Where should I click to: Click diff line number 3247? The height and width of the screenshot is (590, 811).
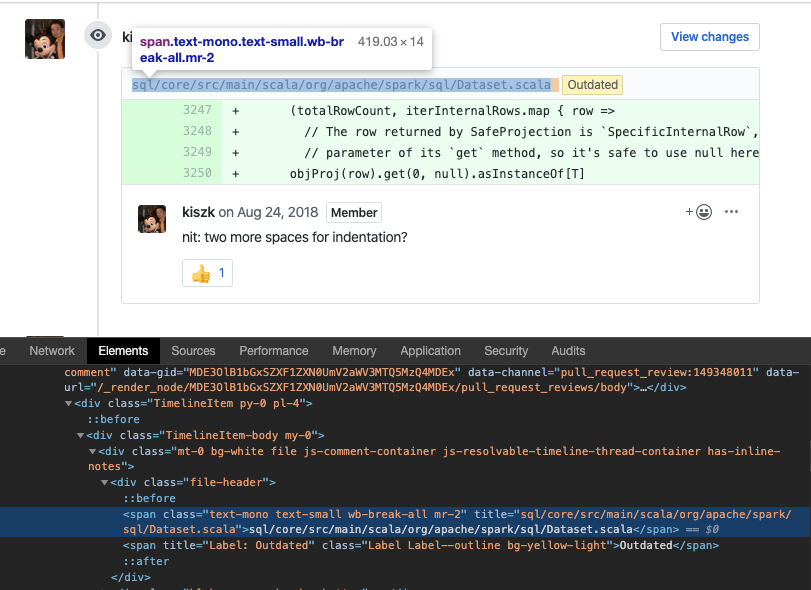pos(197,110)
